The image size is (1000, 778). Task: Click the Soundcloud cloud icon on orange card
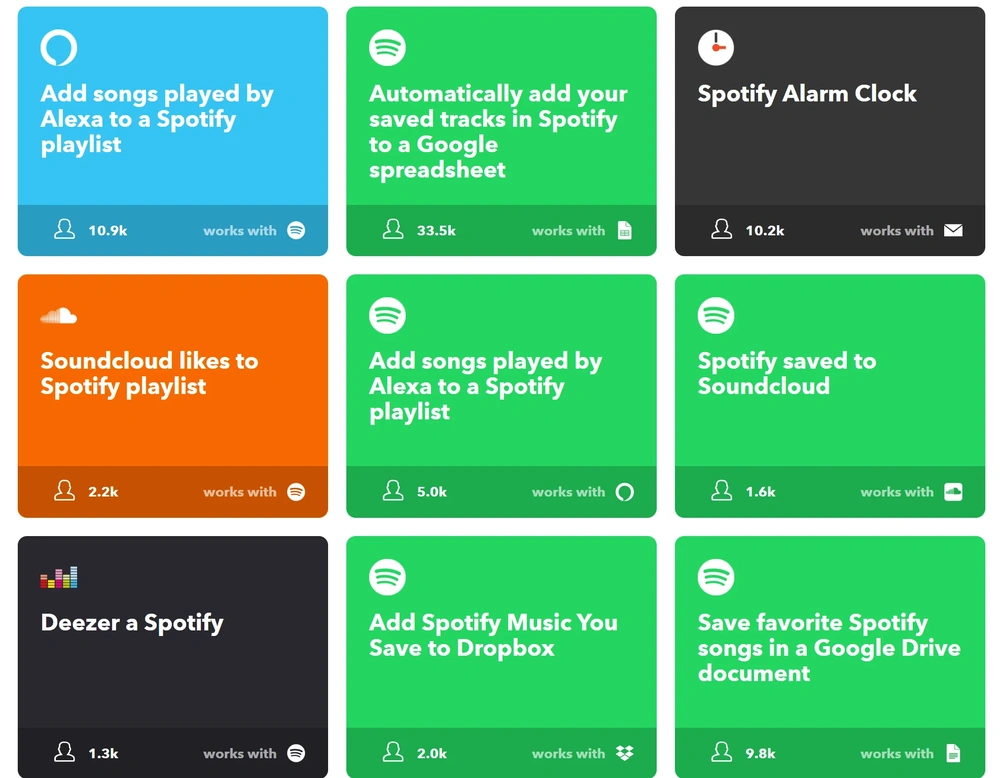[x=59, y=316]
